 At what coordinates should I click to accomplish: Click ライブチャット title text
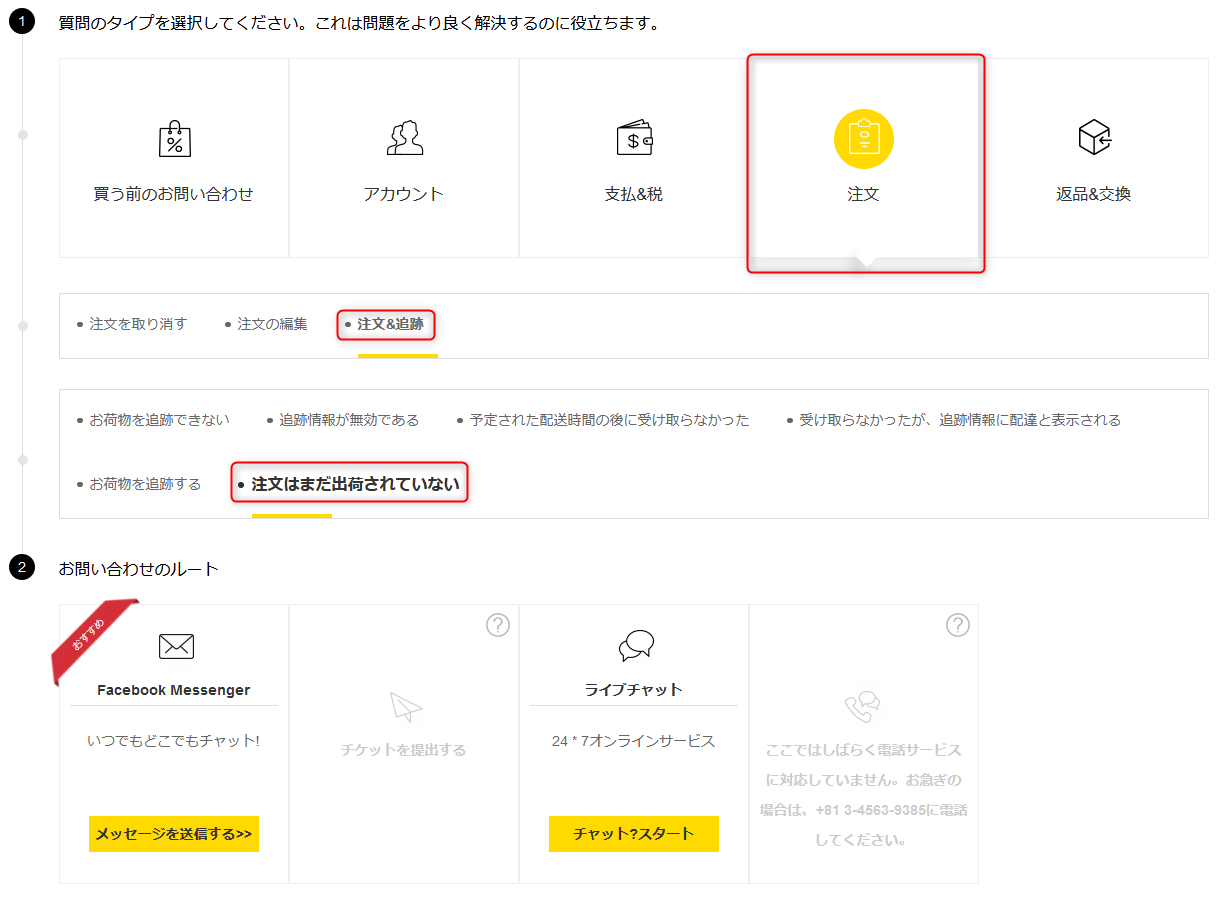[x=634, y=690]
